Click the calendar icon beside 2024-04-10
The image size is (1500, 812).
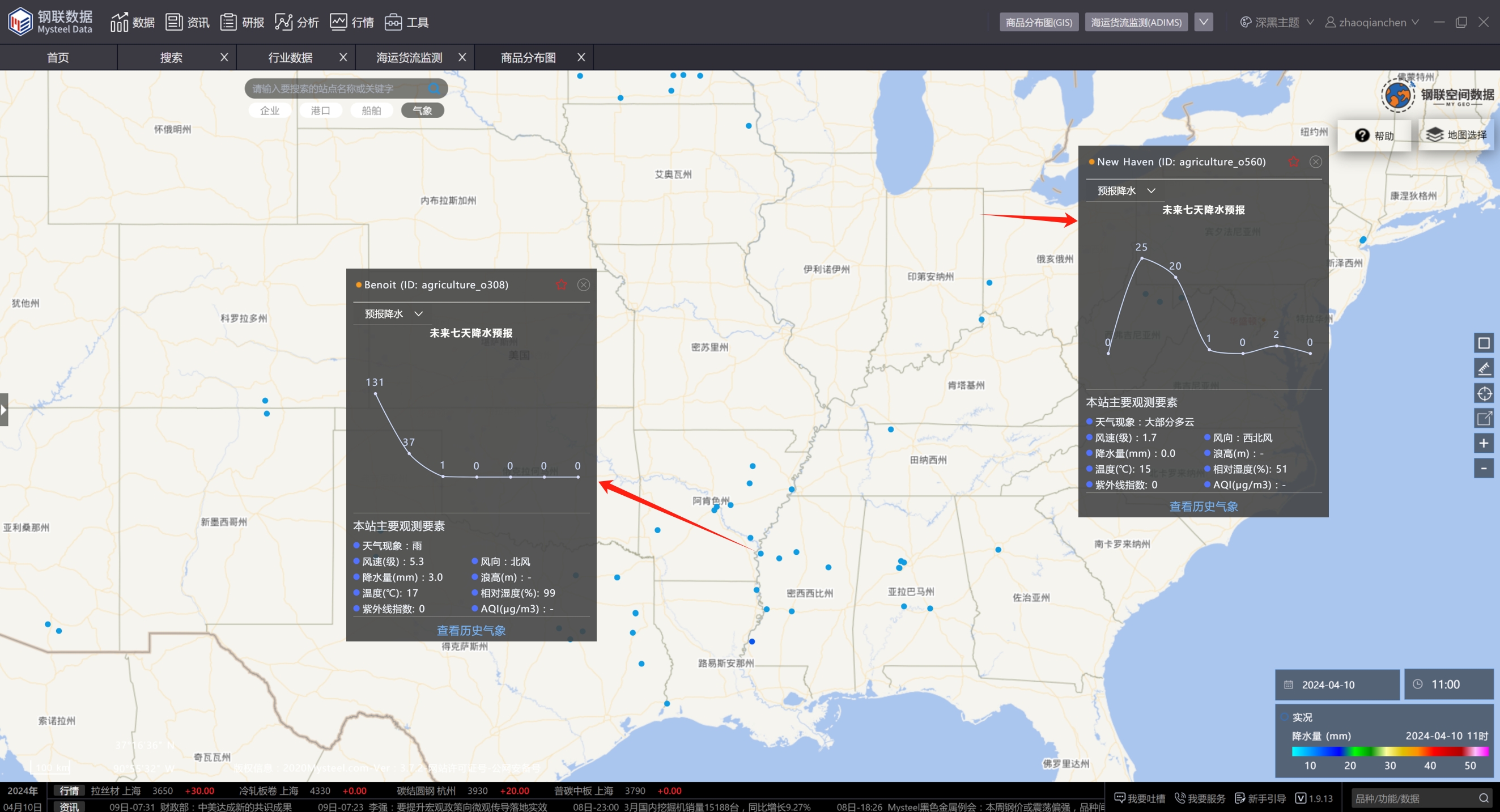1289,685
